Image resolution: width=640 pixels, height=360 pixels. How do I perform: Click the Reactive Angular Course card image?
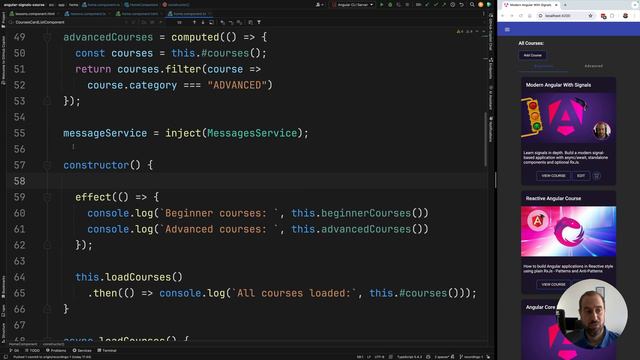(x=568, y=231)
